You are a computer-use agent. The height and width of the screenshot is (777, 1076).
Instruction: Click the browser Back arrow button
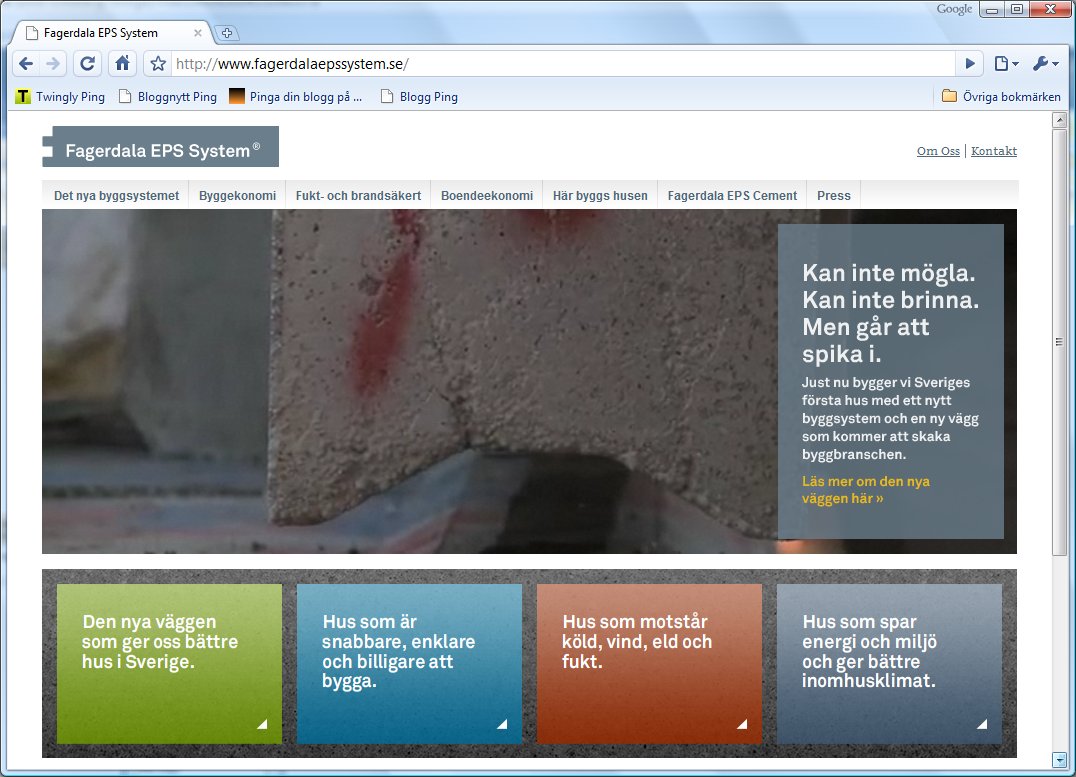pos(26,64)
